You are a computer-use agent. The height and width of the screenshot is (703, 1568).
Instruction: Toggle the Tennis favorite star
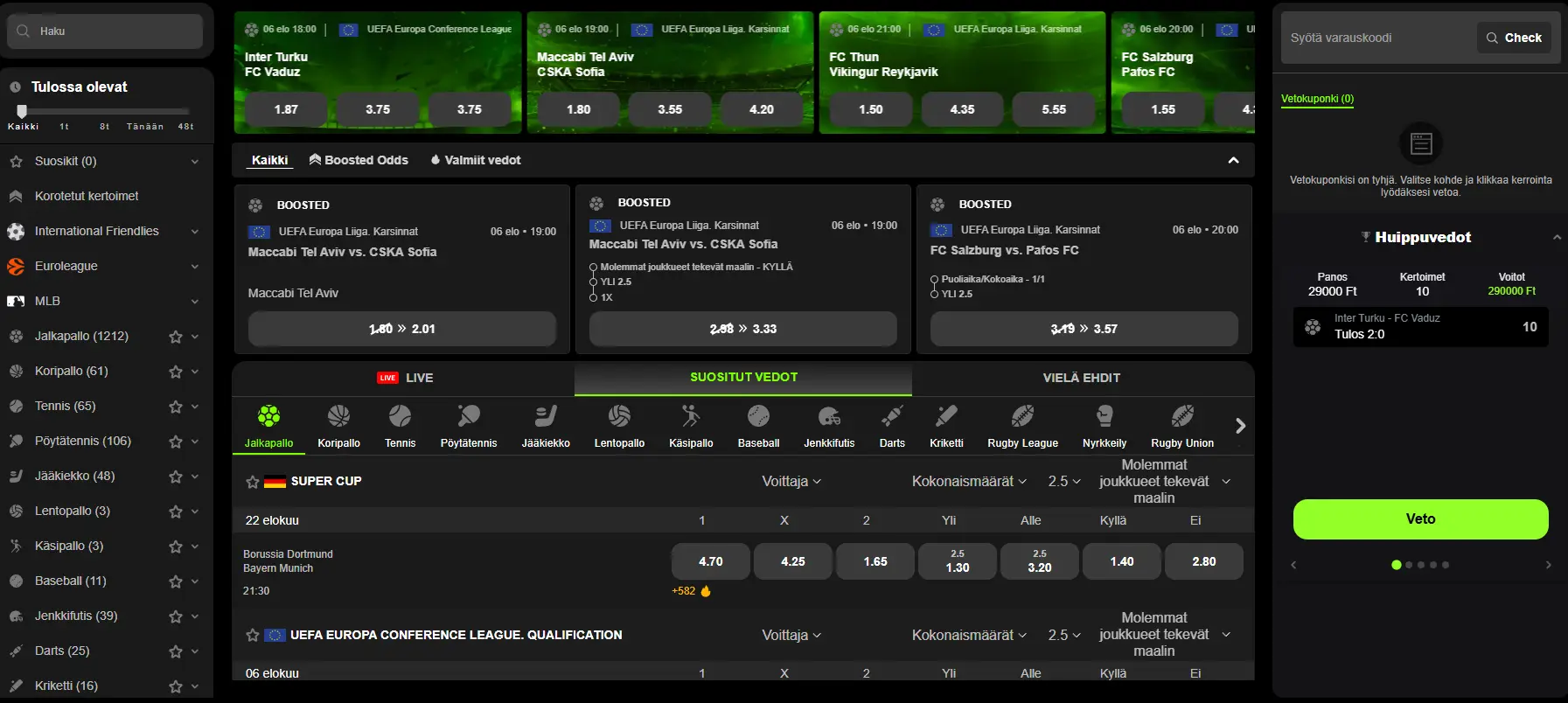click(176, 406)
